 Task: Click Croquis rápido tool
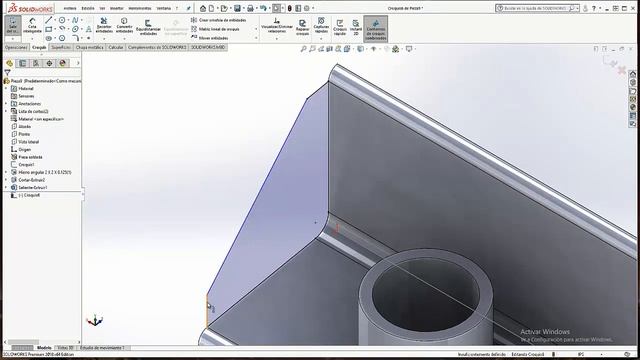[340, 27]
